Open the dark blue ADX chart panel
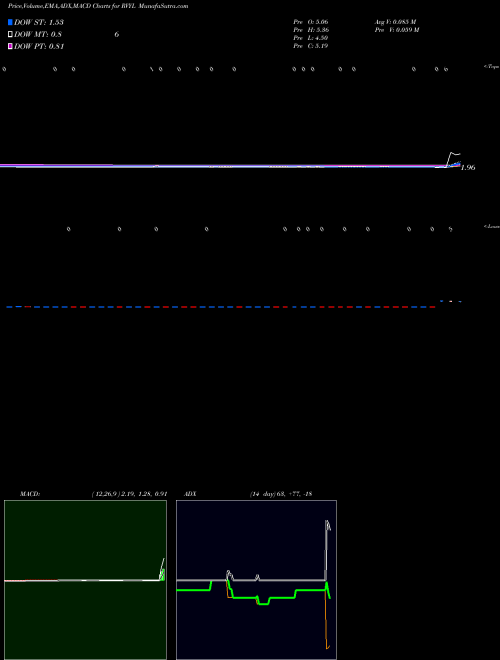Viewport: 500px width, 660px height. coord(256,580)
